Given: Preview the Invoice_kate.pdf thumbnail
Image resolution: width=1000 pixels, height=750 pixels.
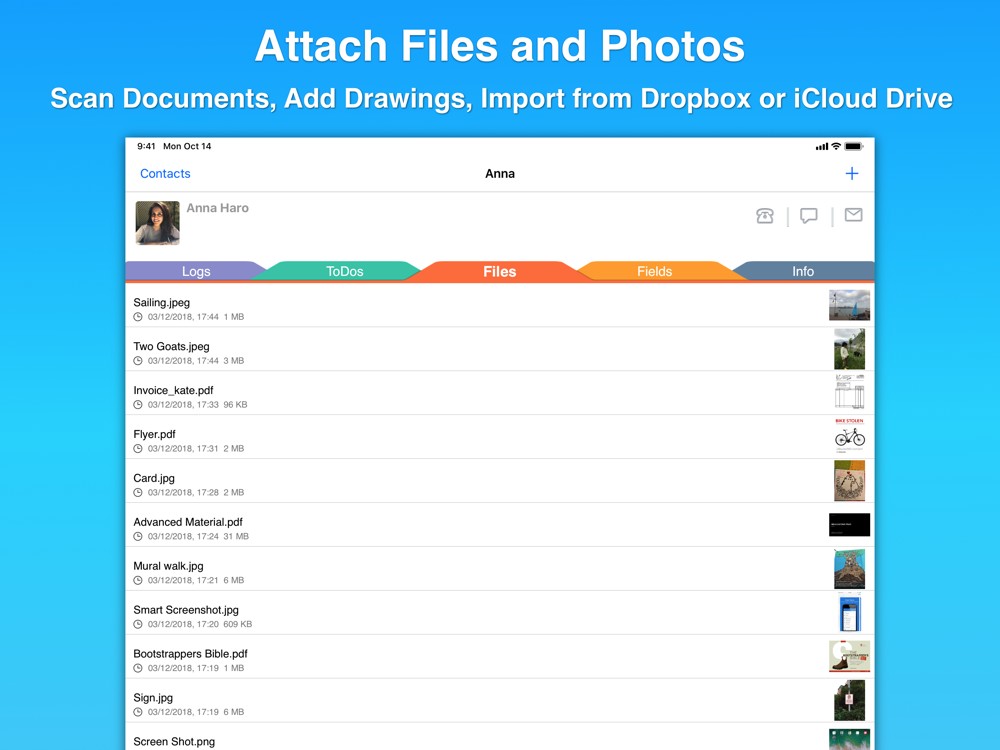Looking at the screenshot, I should (x=849, y=392).
